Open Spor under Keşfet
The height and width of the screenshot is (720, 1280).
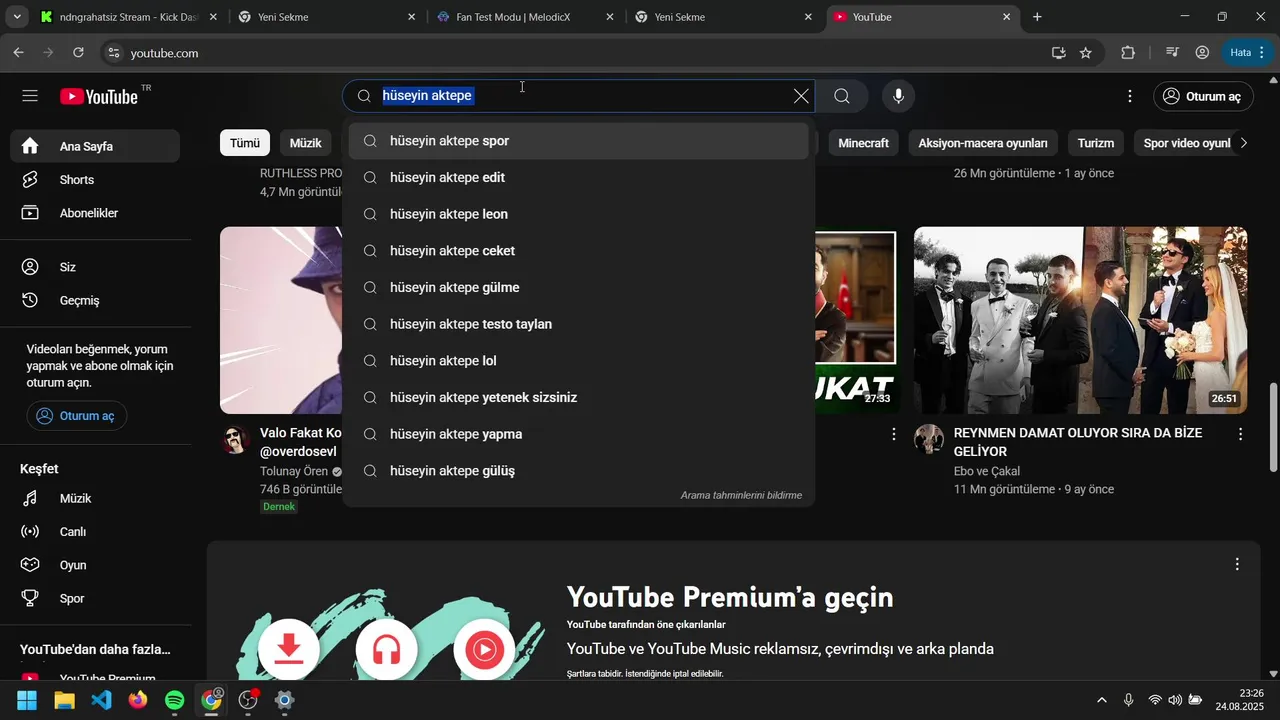coord(96,598)
